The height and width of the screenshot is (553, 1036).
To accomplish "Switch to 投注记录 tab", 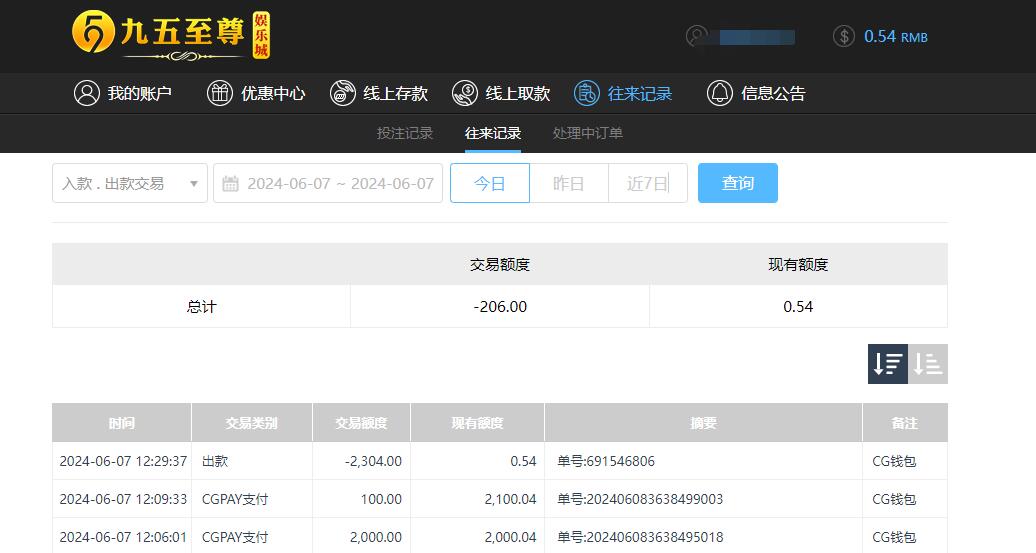I will pos(405,133).
